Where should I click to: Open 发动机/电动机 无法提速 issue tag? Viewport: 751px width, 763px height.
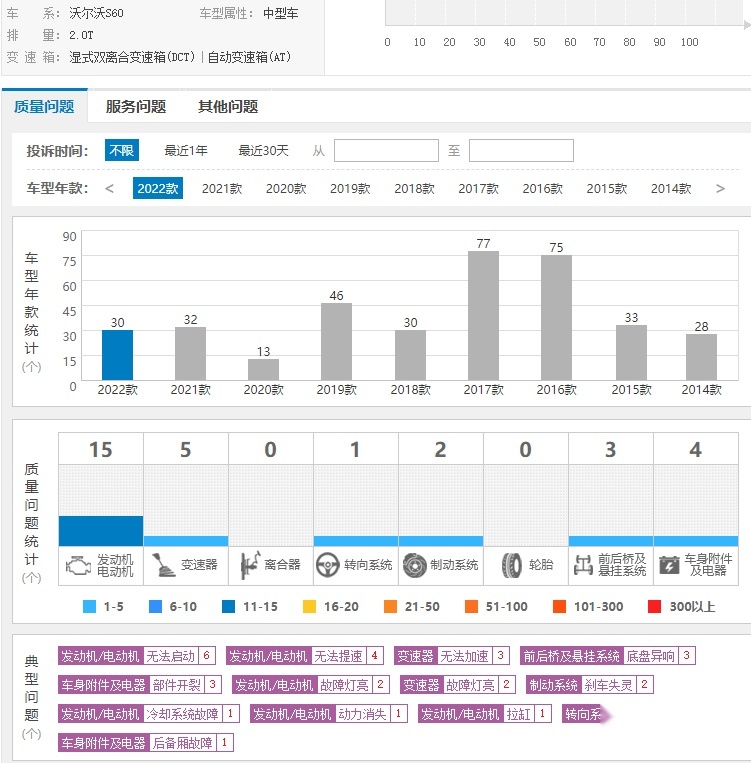pyautogui.click(x=305, y=656)
